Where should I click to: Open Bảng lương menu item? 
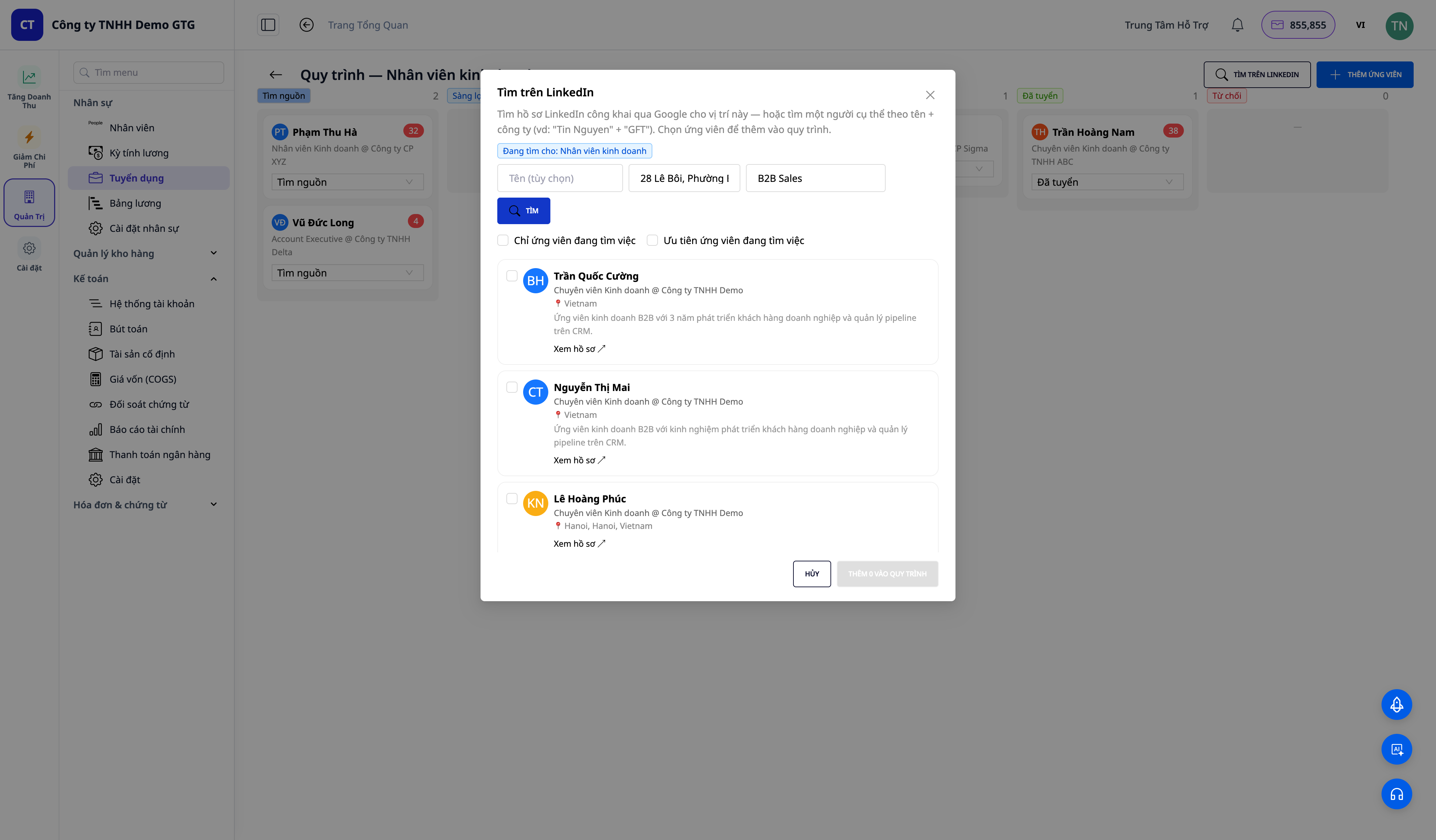(x=148, y=203)
